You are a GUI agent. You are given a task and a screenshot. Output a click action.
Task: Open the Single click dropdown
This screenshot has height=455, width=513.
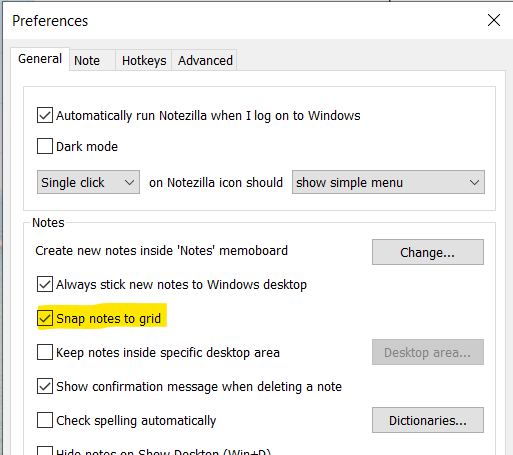[88, 182]
